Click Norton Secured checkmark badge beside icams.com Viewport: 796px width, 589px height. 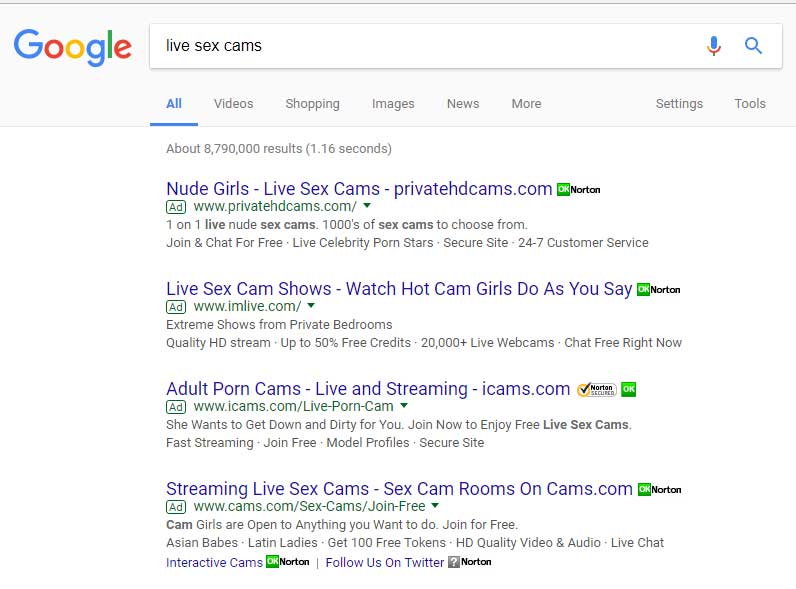pyautogui.click(x=596, y=389)
